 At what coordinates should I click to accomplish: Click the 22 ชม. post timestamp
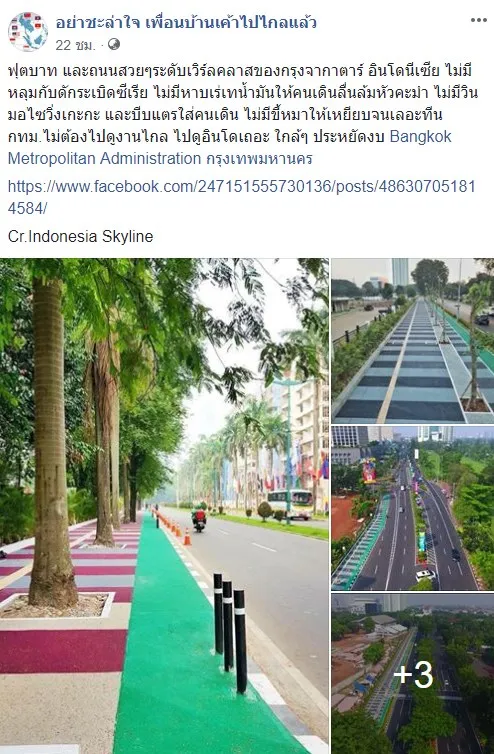(x=75, y=45)
